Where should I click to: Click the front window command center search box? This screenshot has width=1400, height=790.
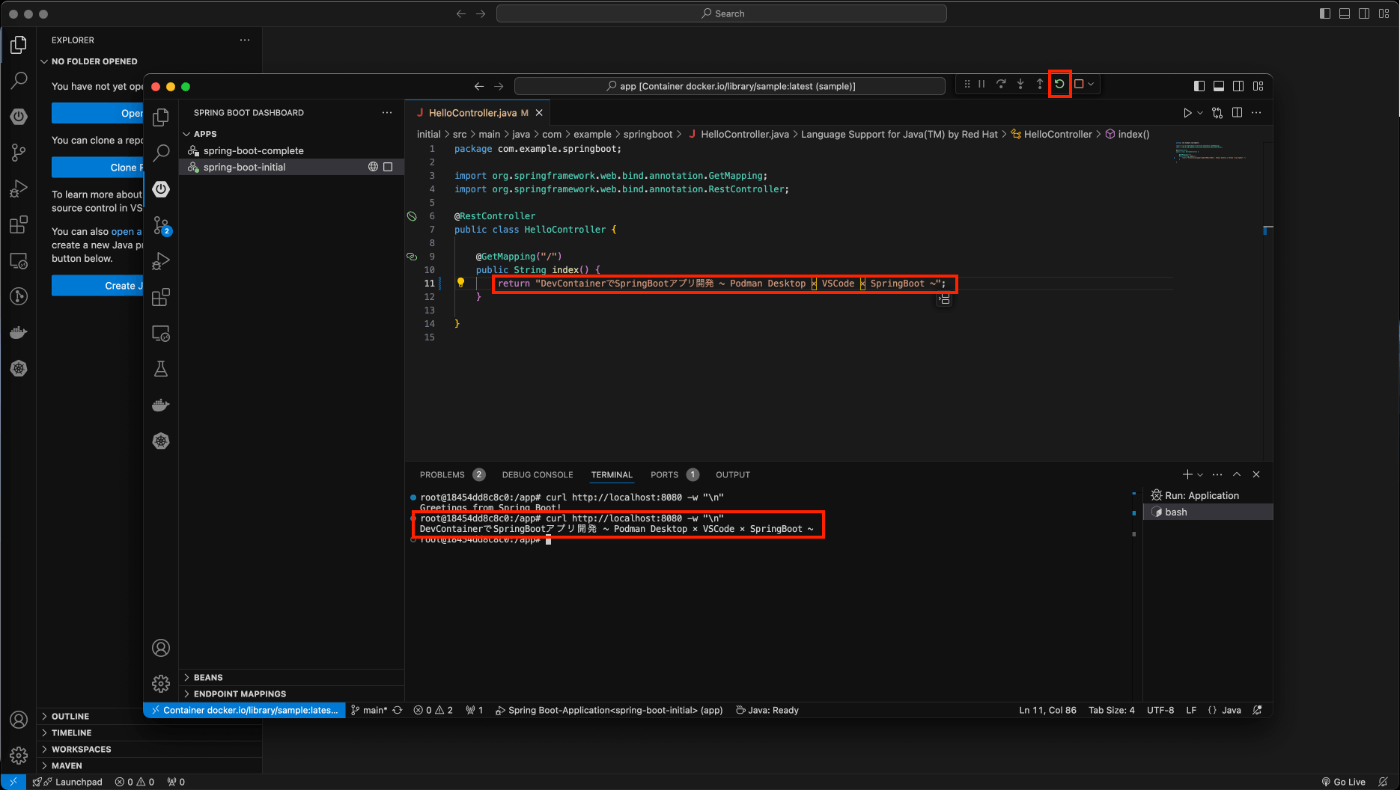pos(730,86)
